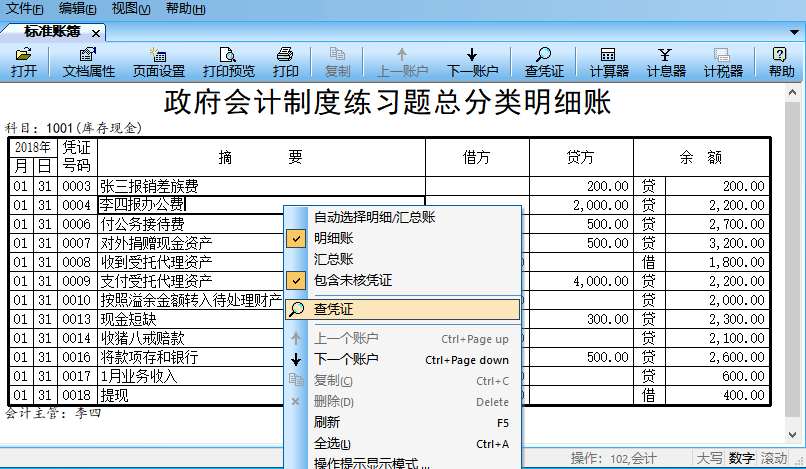Screen dimensions: 806x469
Task: Click the 借方 column header
Action: [x=477, y=157]
